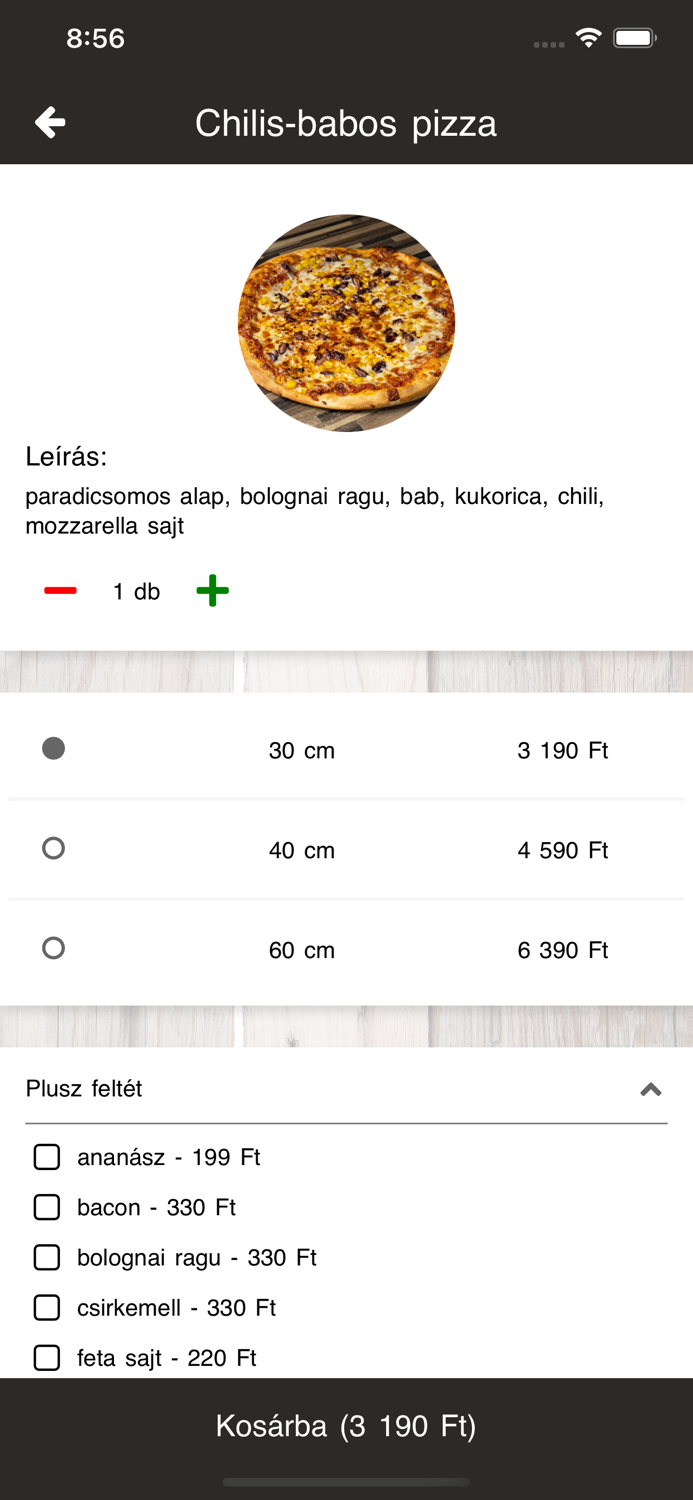693x1500 pixels.
Task: Tap the Wi-Fi icon in the status bar
Action: (588, 37)
